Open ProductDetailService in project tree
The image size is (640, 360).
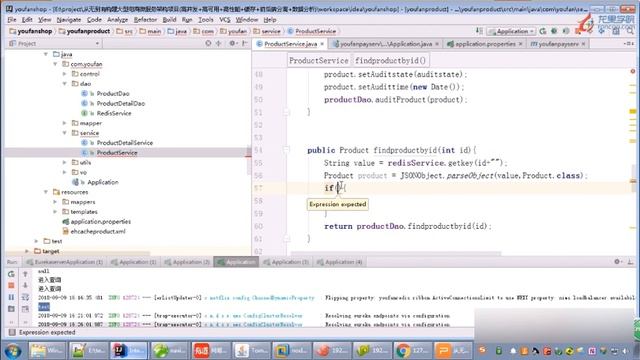(x=124, y=142)
